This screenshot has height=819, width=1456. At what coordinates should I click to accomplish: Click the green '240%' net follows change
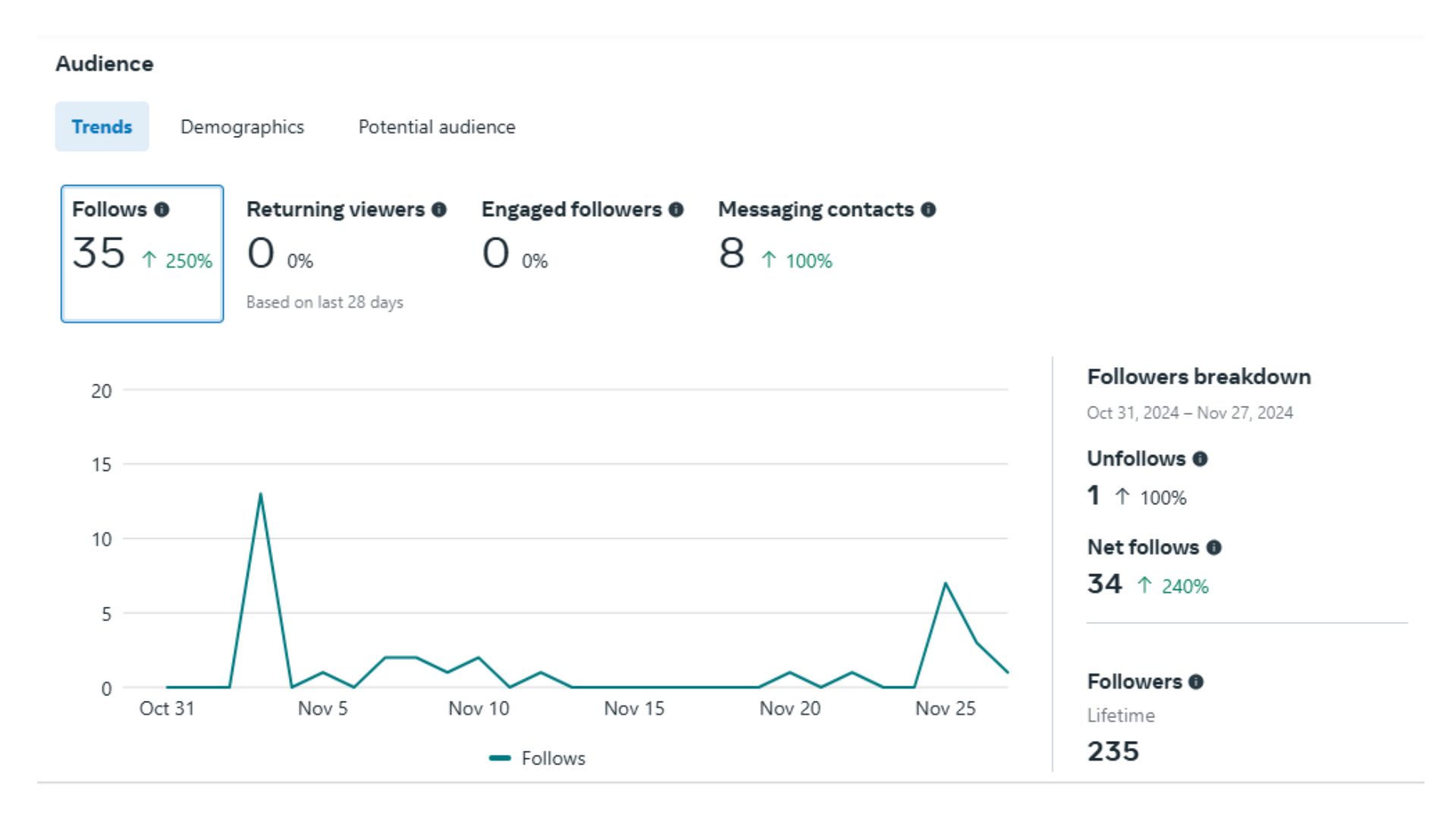[1185, 586]
